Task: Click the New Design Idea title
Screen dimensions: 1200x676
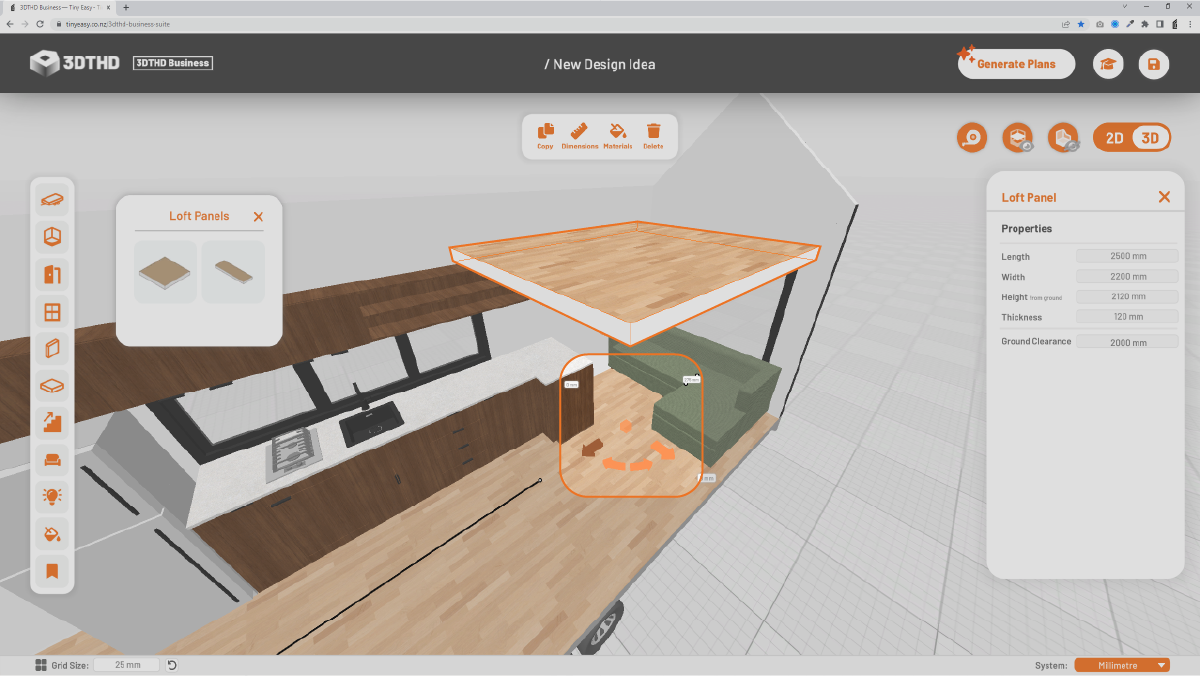Action: [600, 64]
